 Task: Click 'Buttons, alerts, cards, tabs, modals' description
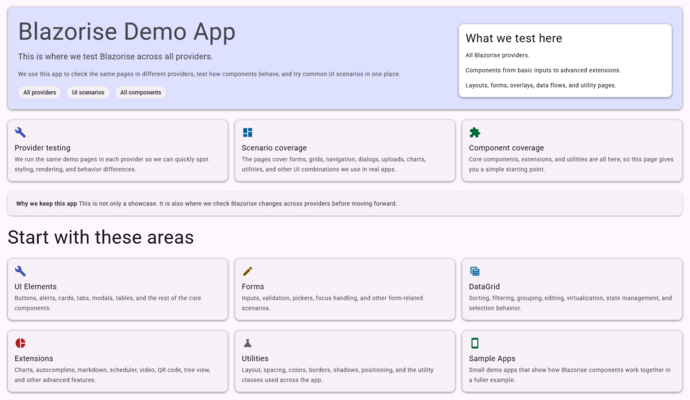tap(108, 303)
